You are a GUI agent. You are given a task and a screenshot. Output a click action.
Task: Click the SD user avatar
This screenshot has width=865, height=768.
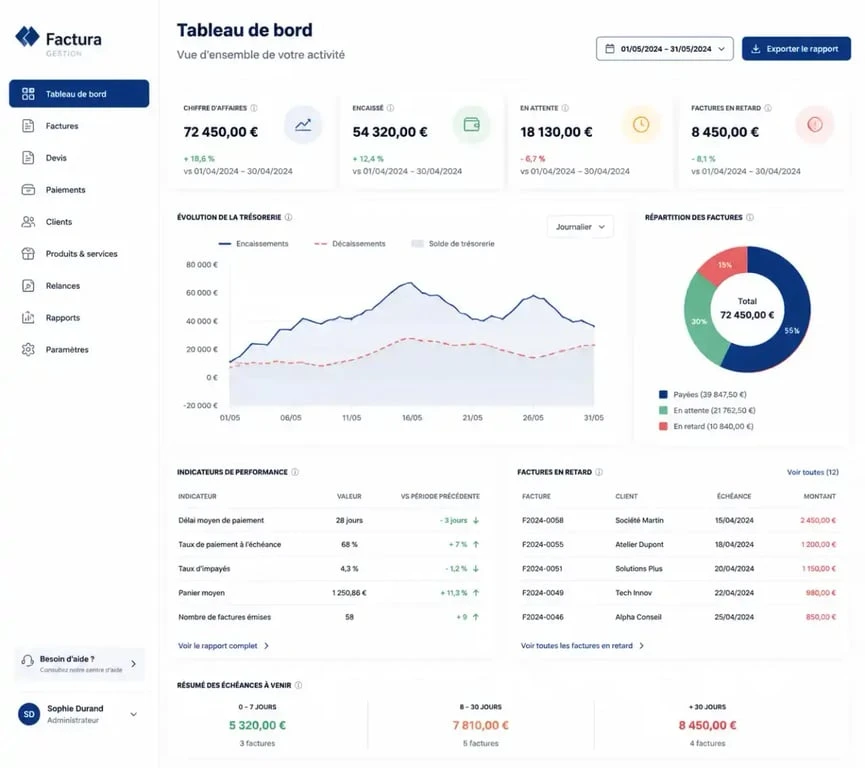[29, 714]
